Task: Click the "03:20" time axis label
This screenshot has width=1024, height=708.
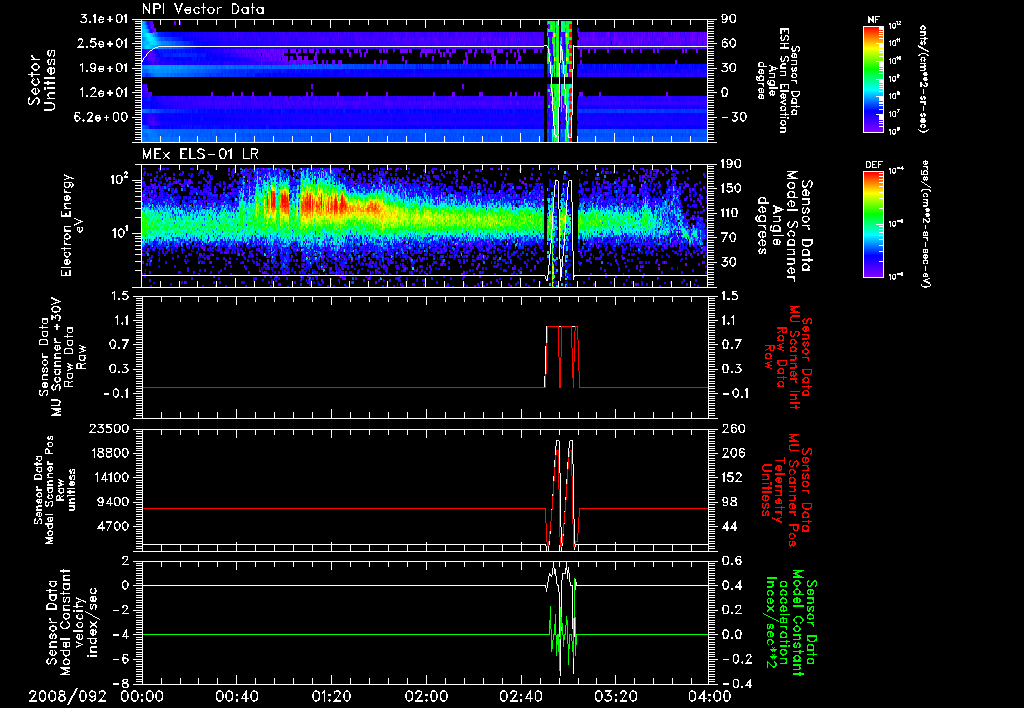Action: (x=615, y=696)
